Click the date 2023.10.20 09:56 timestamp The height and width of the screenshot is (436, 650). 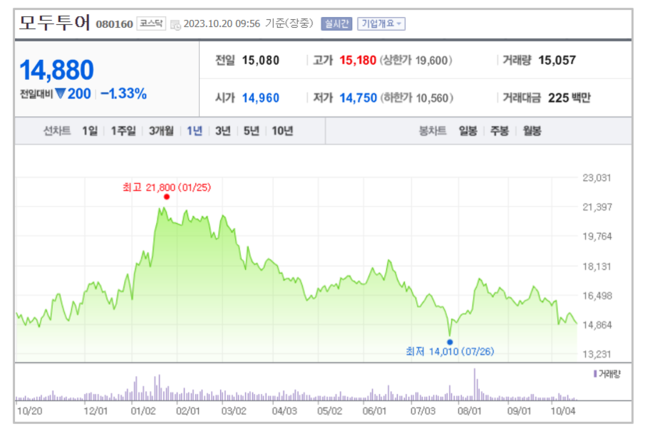(222, 24)
